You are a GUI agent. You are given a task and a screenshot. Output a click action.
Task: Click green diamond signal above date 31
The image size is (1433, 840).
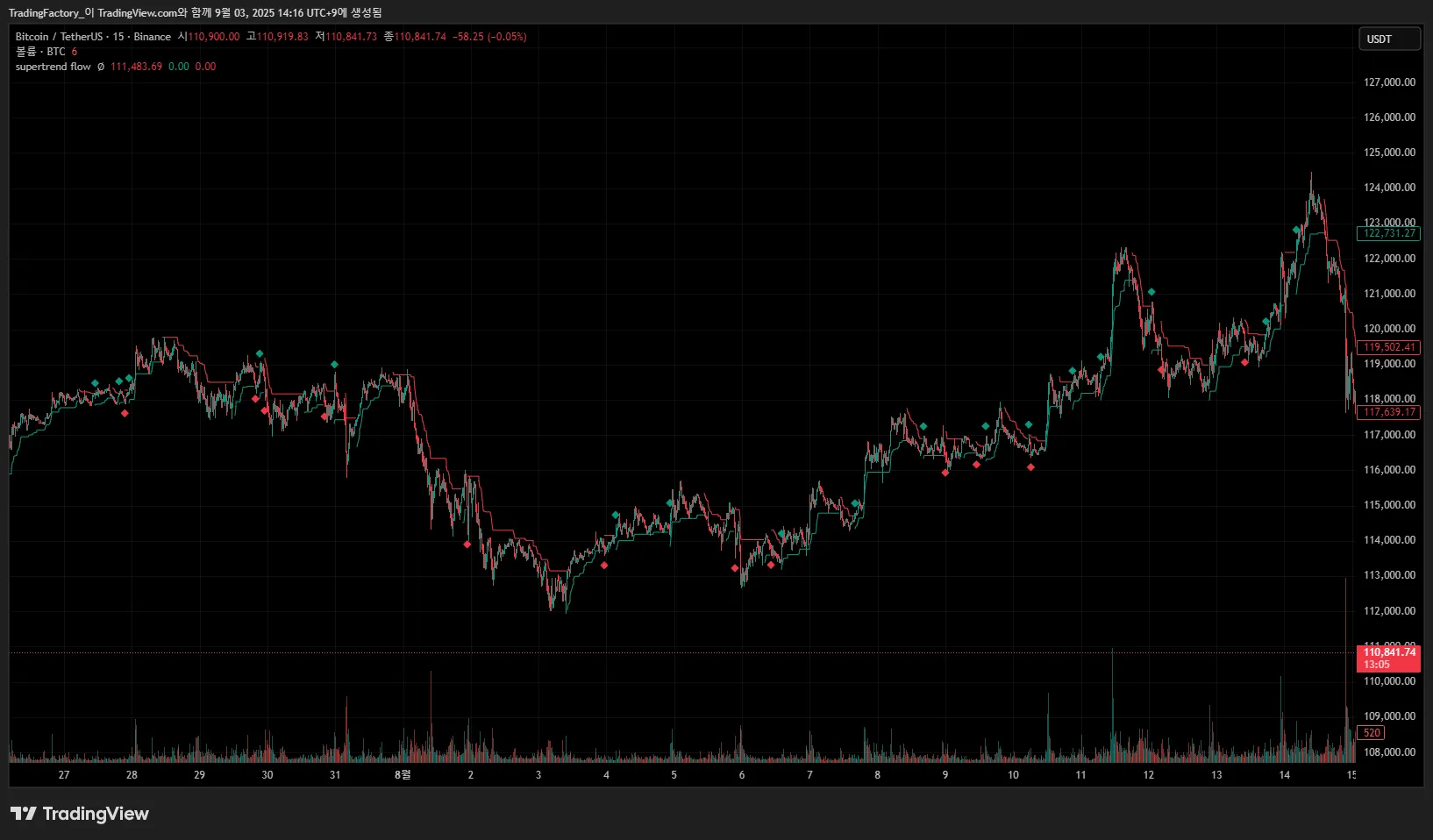click(334, 364)
